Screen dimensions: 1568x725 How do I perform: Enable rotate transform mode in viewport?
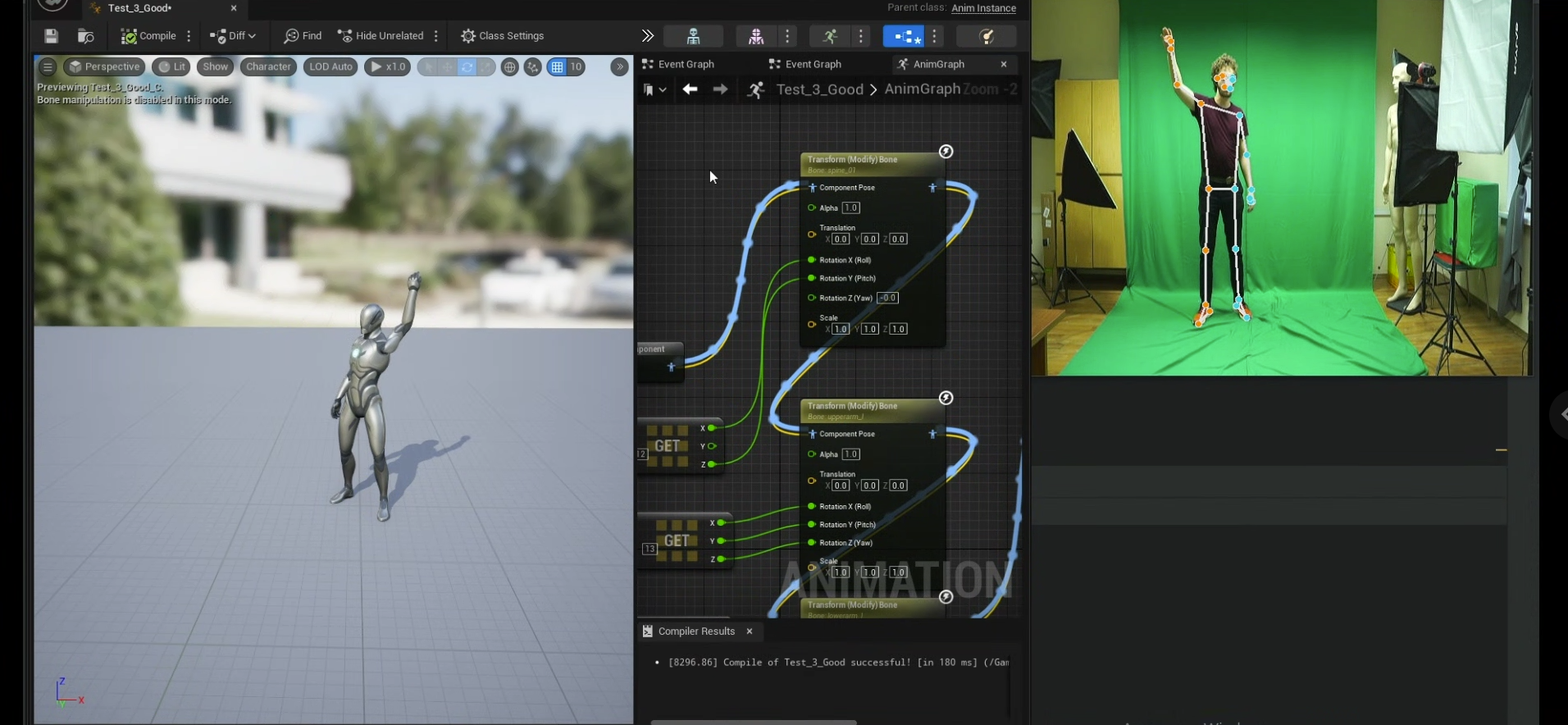(x=467, y=67)
